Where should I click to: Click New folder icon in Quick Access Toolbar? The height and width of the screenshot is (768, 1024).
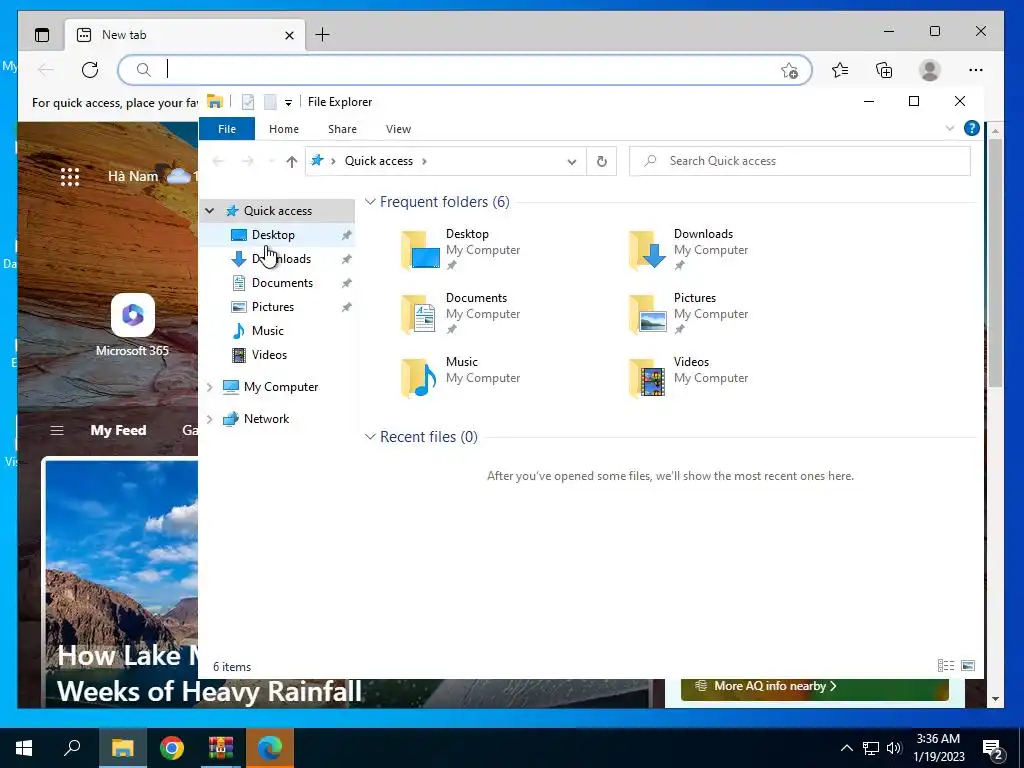tap(270, 102)
